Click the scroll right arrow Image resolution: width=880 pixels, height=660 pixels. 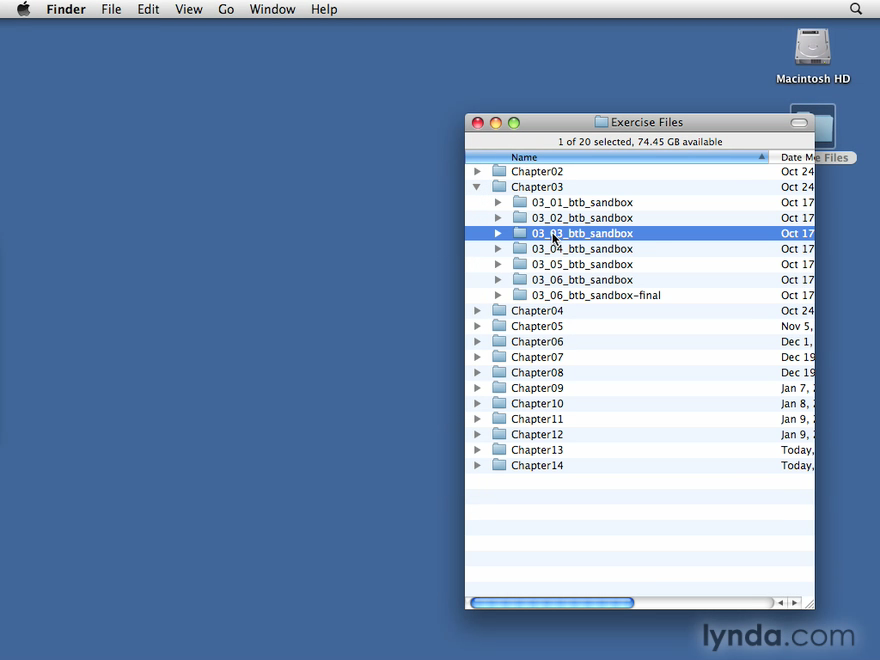[795, 603]
